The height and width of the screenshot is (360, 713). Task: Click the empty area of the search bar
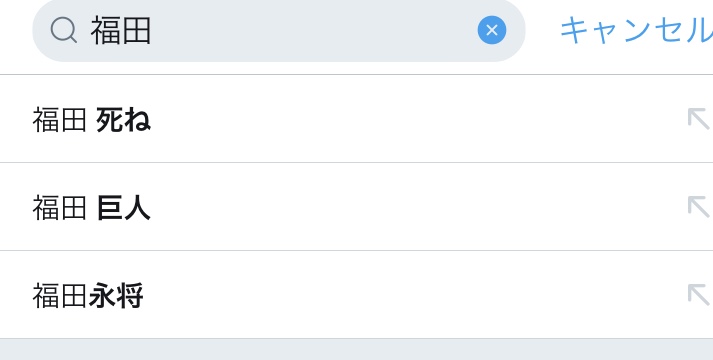tap(314, 30)
